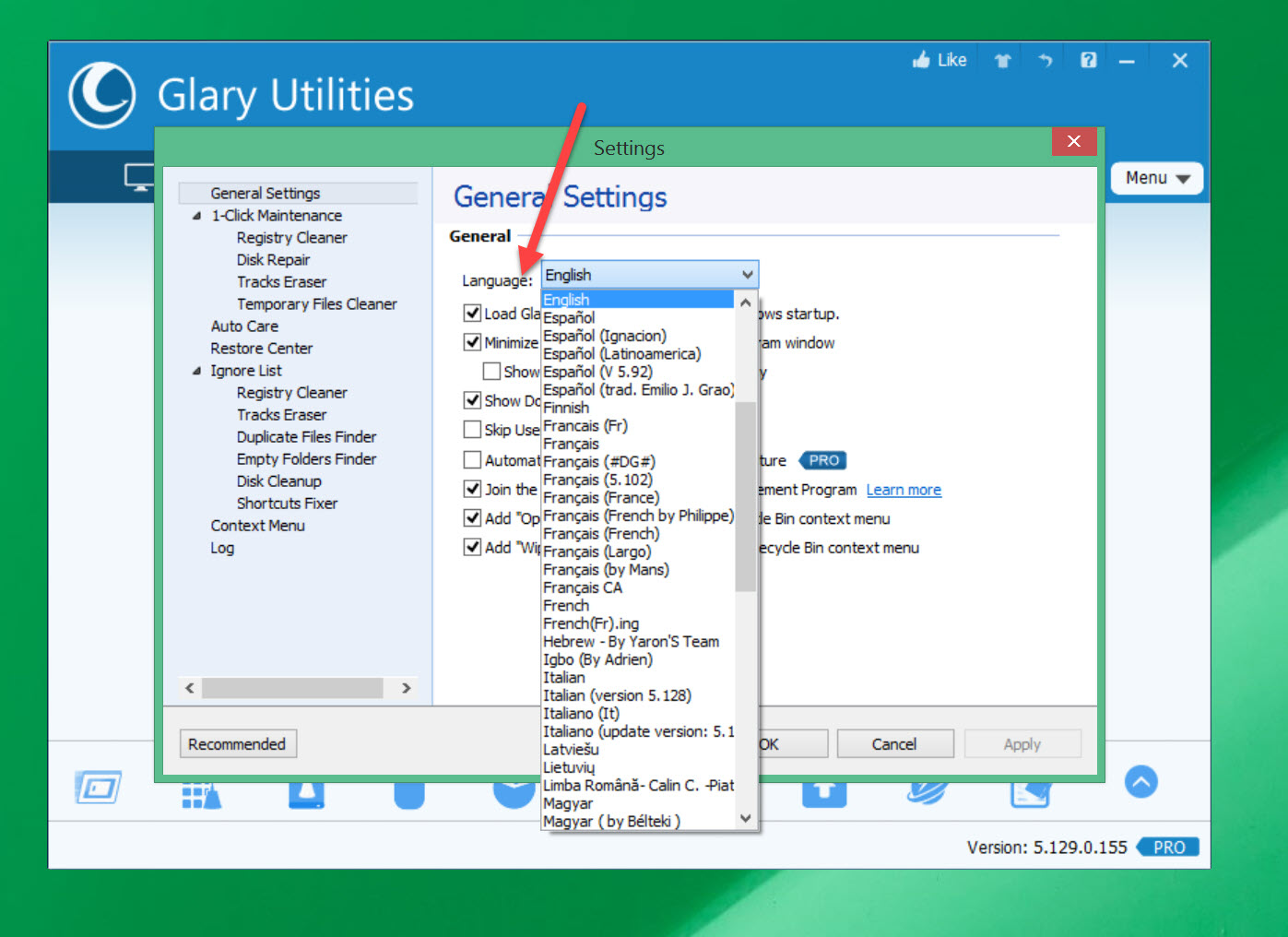Click the grid-and-broom cleaner dock icon
Viewport: 1288px width, 937px height.
pos(201,794)
